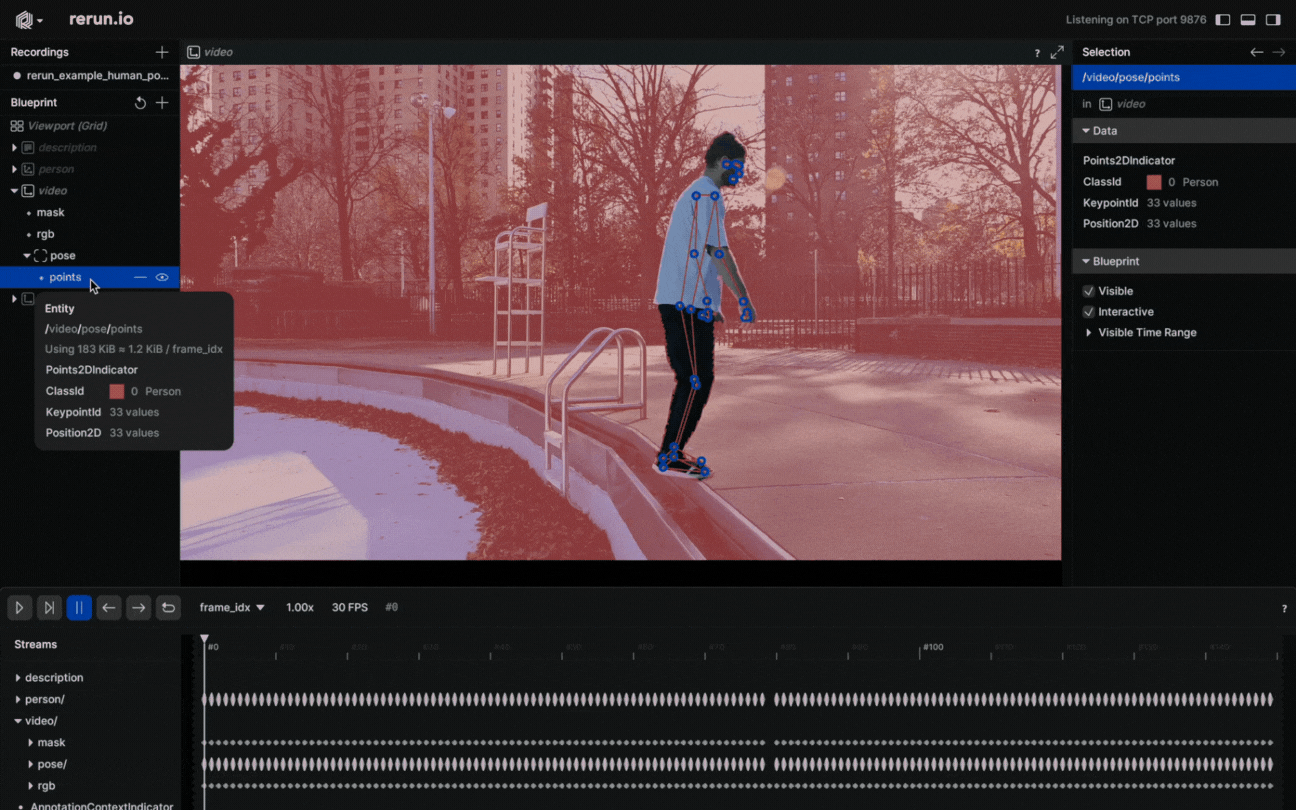Click the /video/pose/points selection header

(x=1183, y=77)
